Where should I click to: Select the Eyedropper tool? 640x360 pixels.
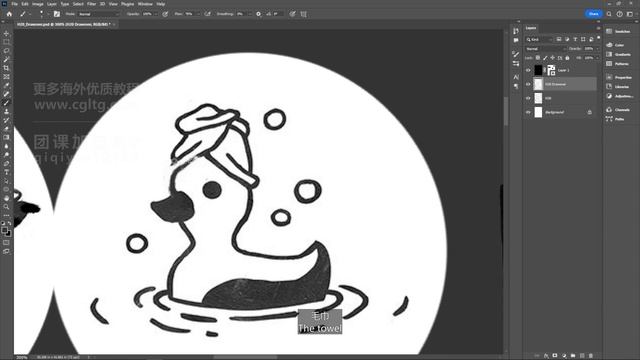(6, 85)
